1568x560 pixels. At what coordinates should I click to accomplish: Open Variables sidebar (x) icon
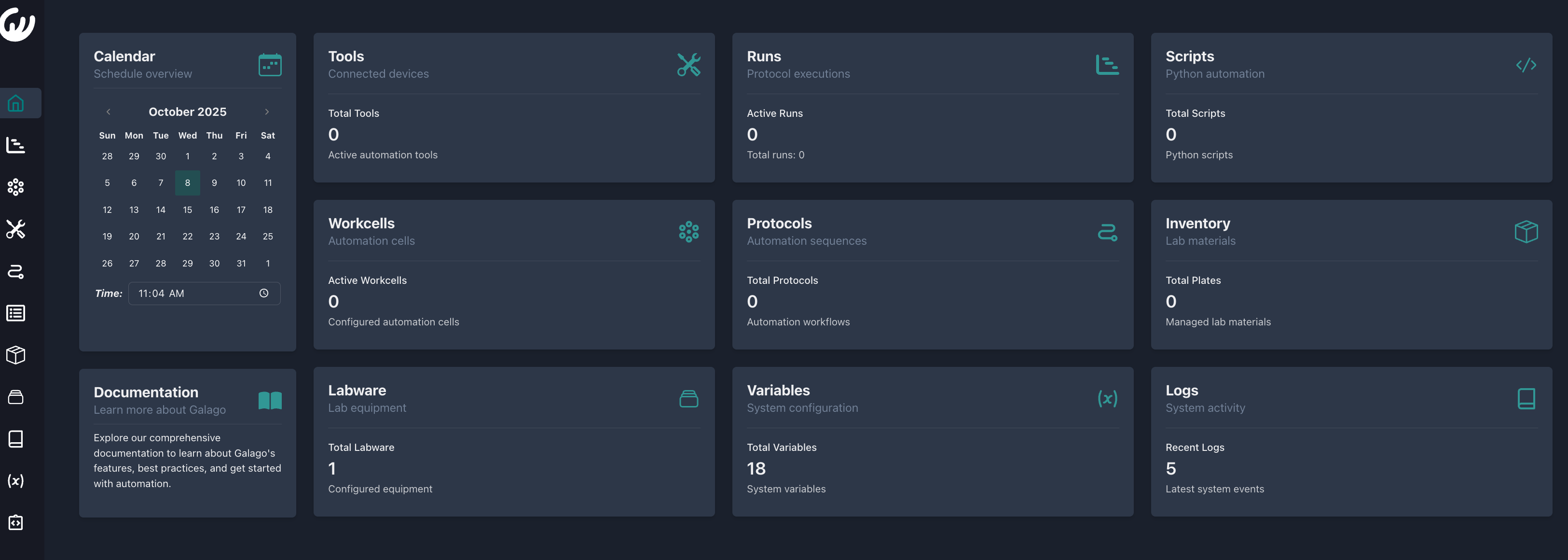point(16,481)
